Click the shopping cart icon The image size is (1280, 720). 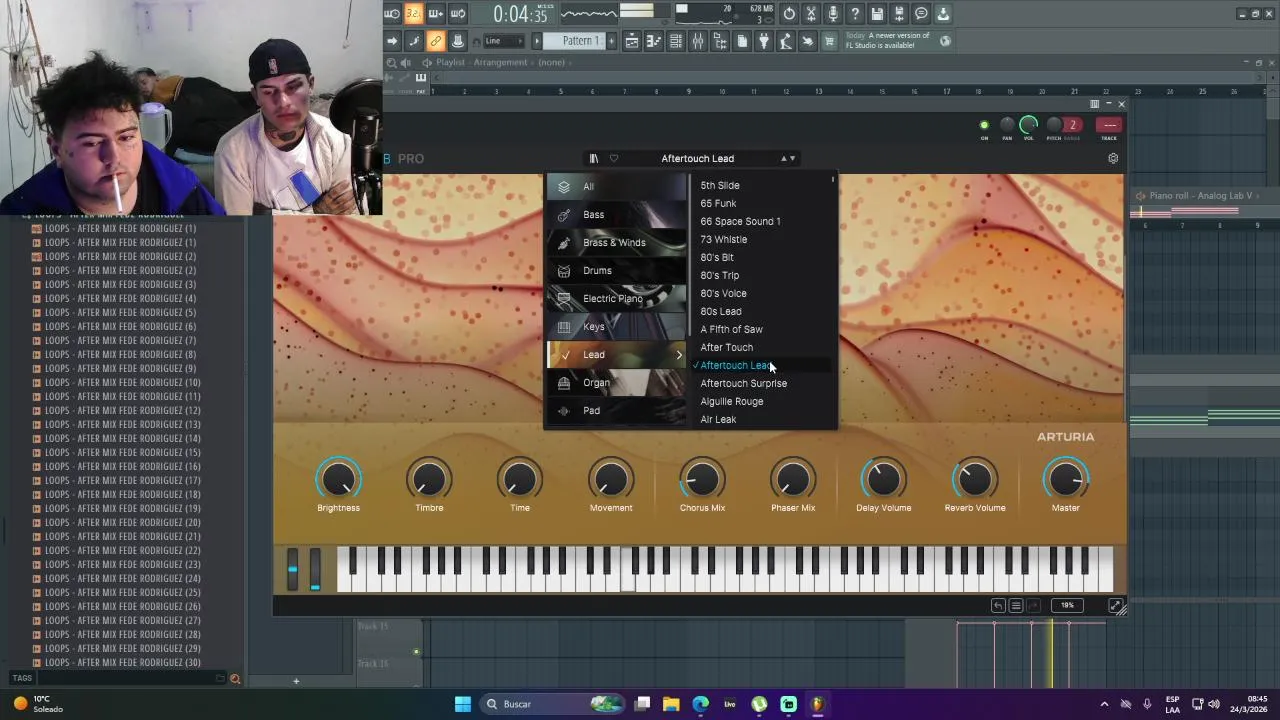click(829, 41)
